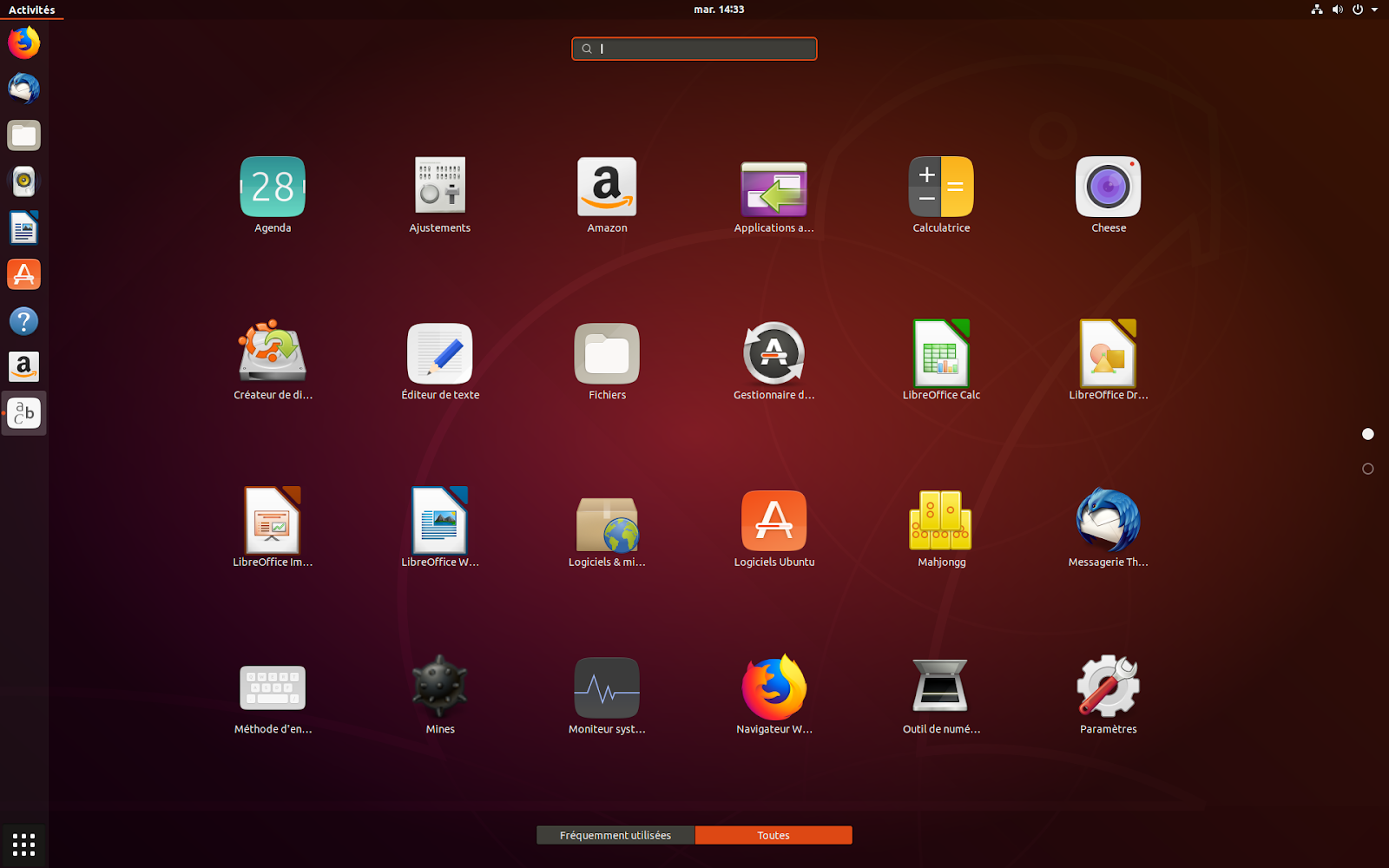The height and width of the screenshot is (868, 1389).
Task: Expand the system menu arrow
Action: coord(1375,10)
